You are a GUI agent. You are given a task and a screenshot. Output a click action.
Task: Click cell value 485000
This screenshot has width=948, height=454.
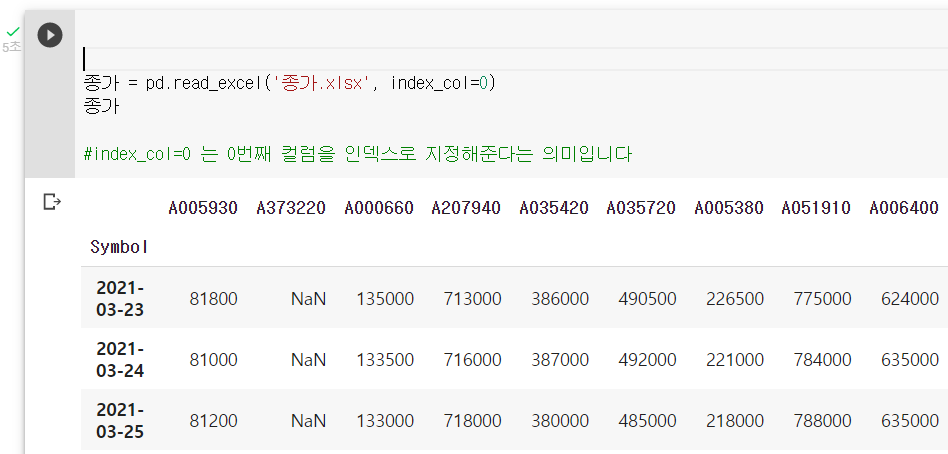647,421
